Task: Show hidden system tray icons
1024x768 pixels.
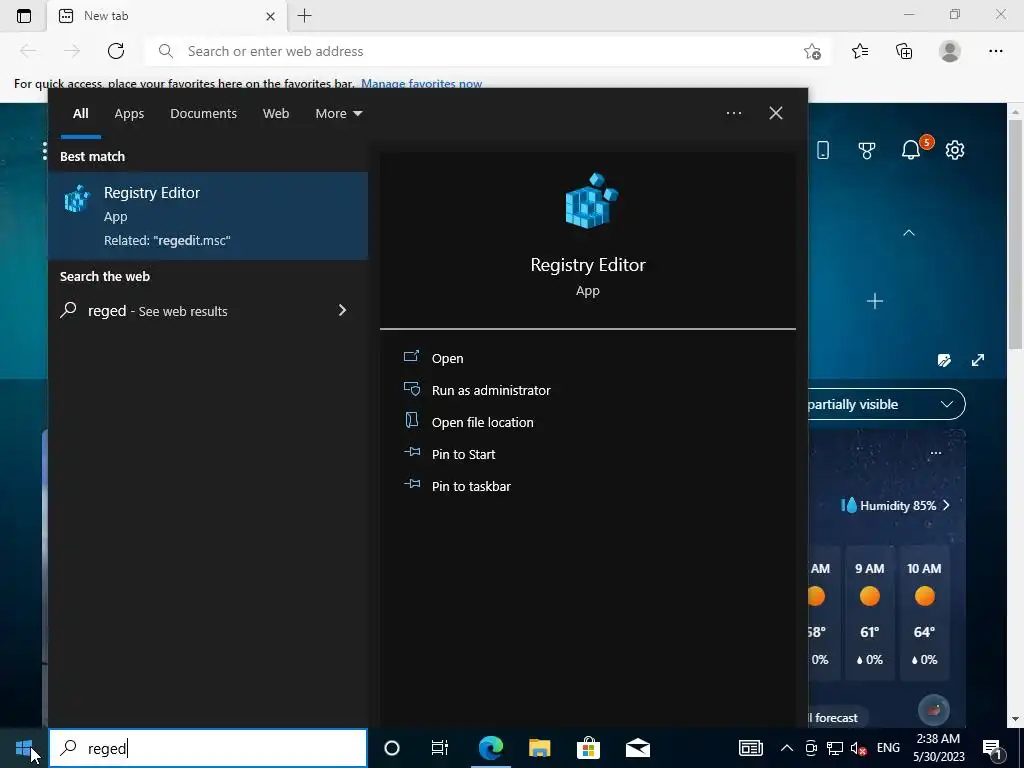Action: tap(787, 748)
